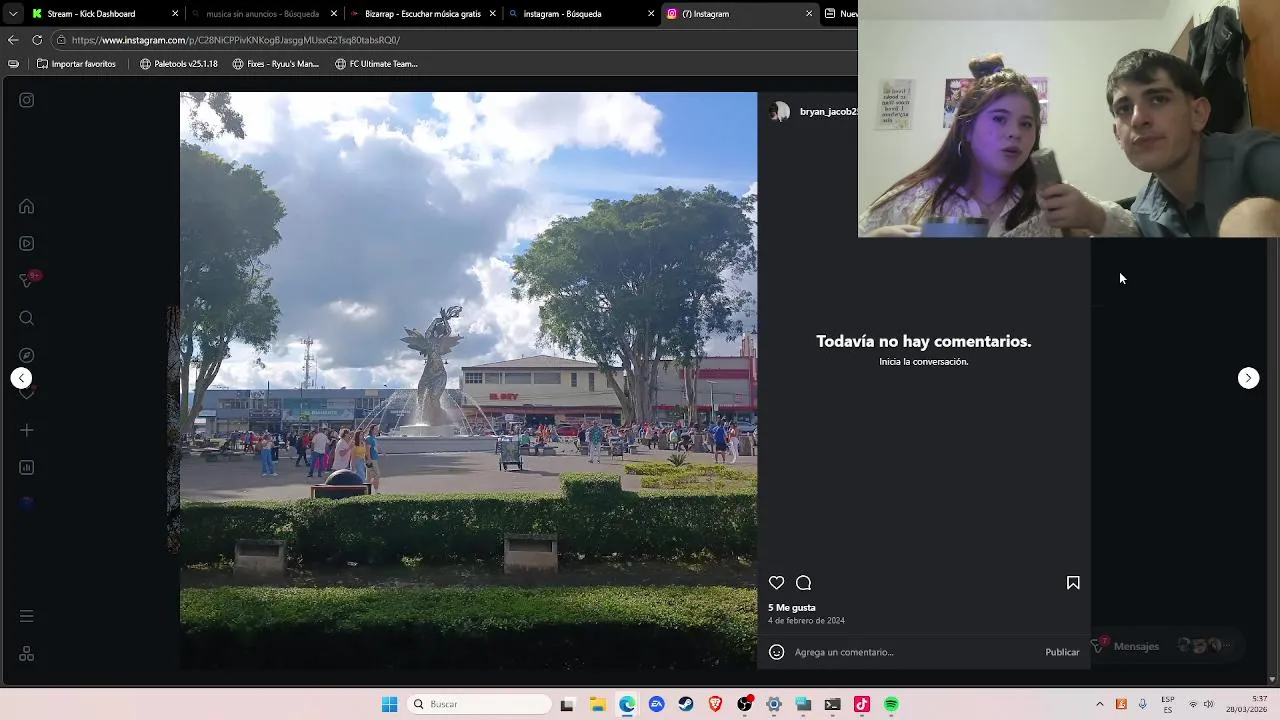
Task: Open the volume speaker tray icon
Action: point(1208,704)
